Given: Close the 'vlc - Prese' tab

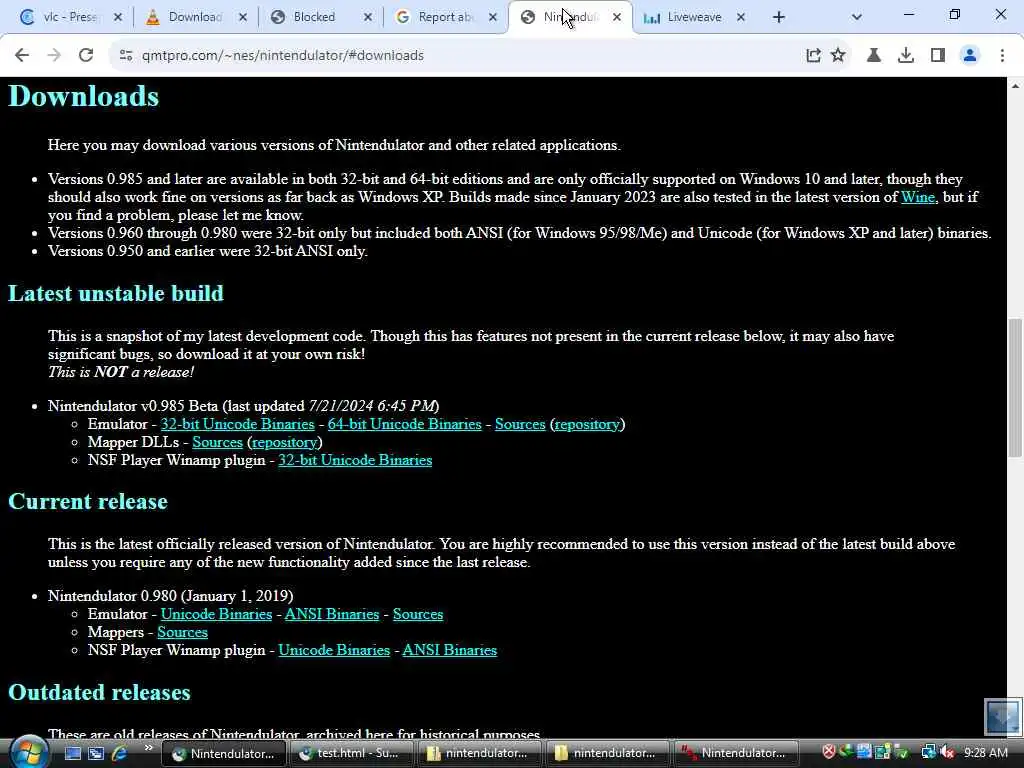Looking at the screenshot, I should 118,17.
